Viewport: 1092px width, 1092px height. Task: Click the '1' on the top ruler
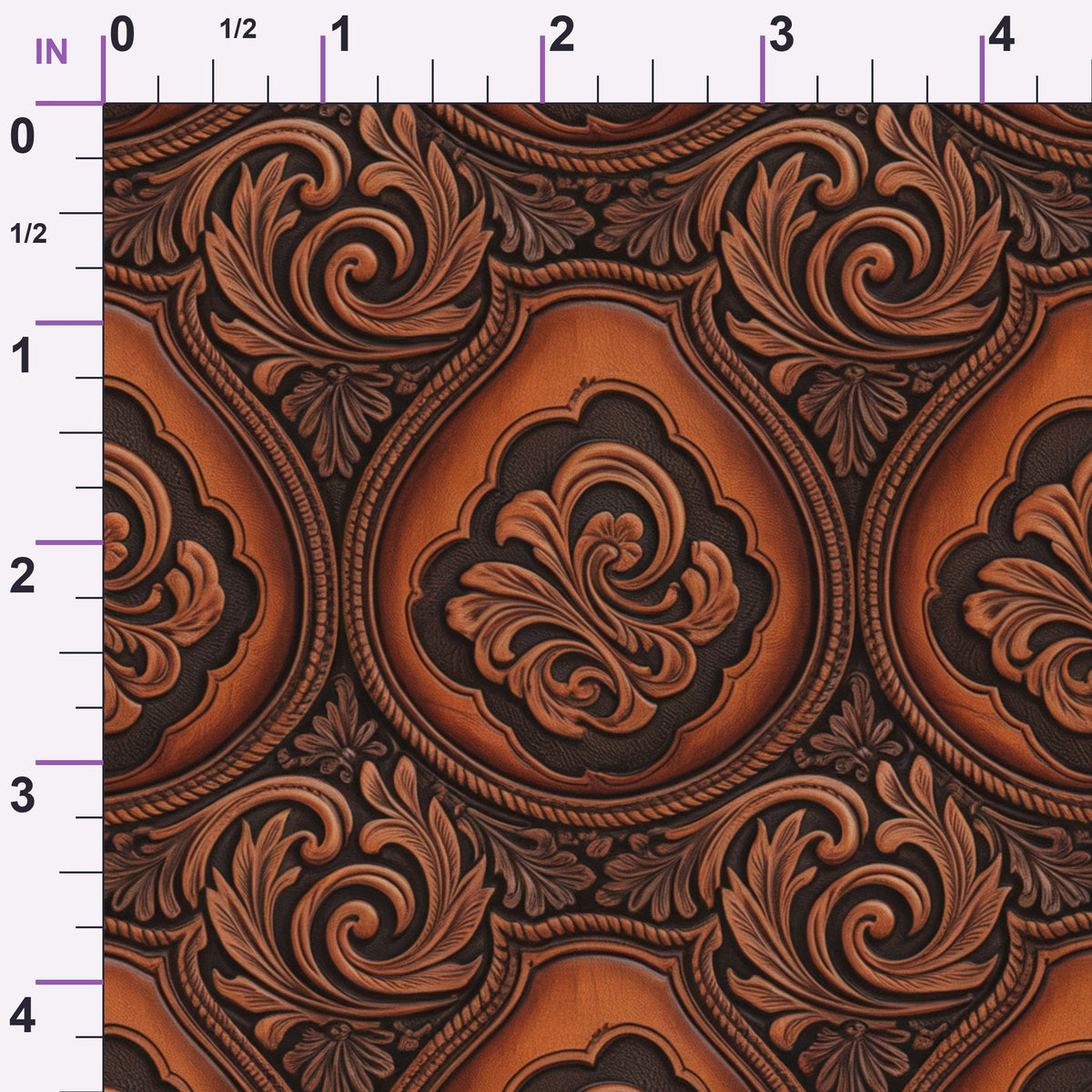(x=341, y=35)
